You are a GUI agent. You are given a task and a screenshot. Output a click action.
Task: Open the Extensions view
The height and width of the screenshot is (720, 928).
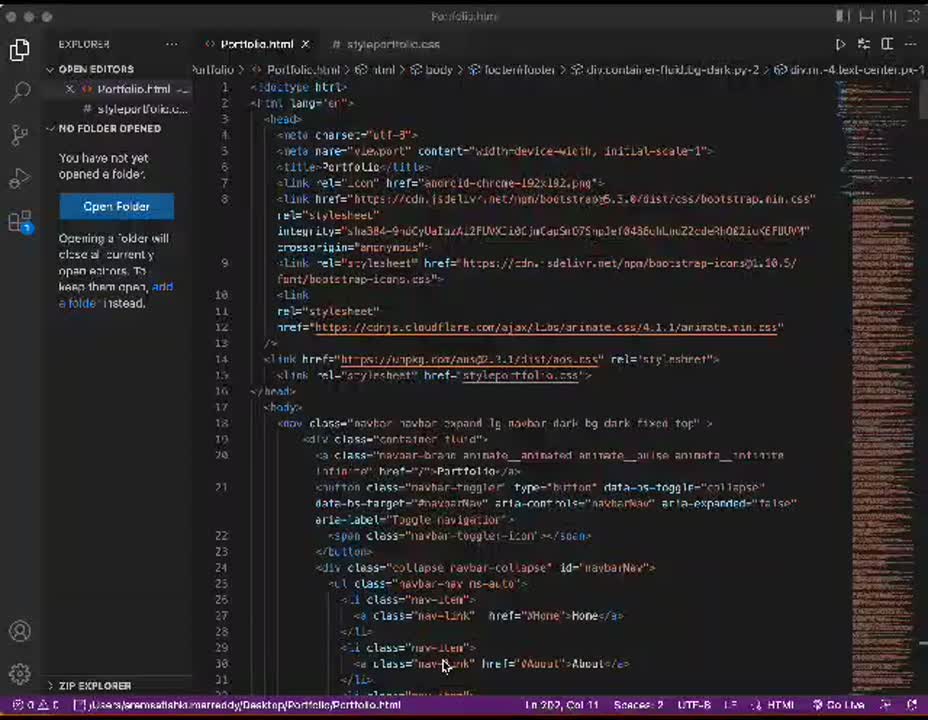(x=20, y=222)
